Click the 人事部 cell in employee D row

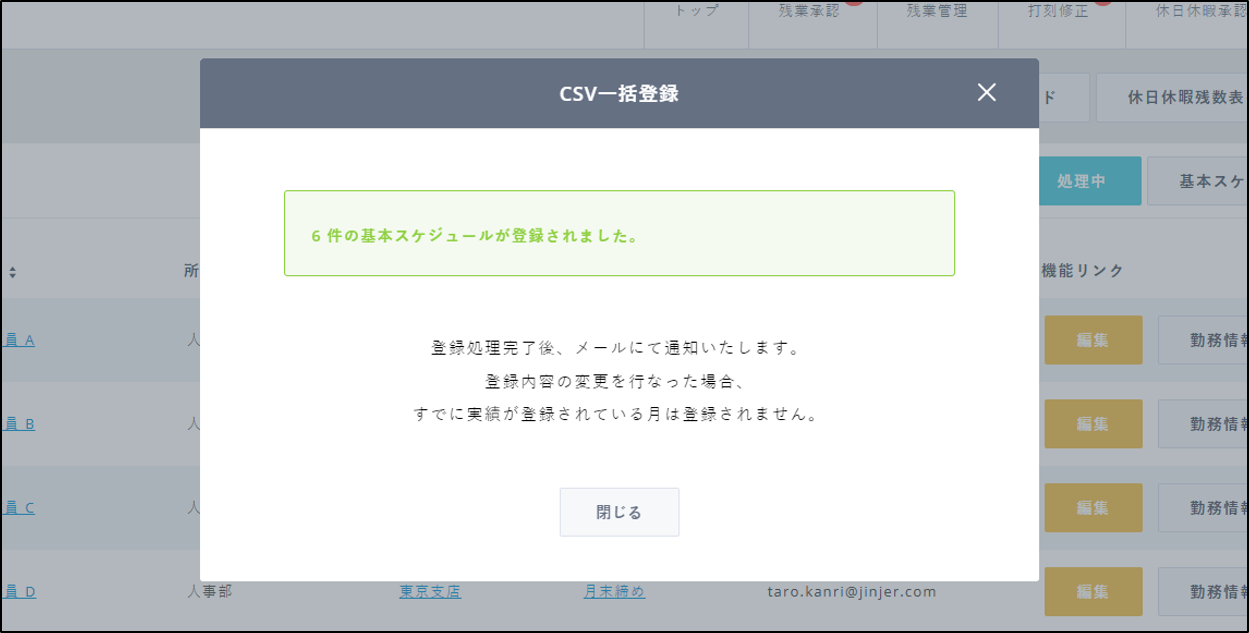click(209, 592)
